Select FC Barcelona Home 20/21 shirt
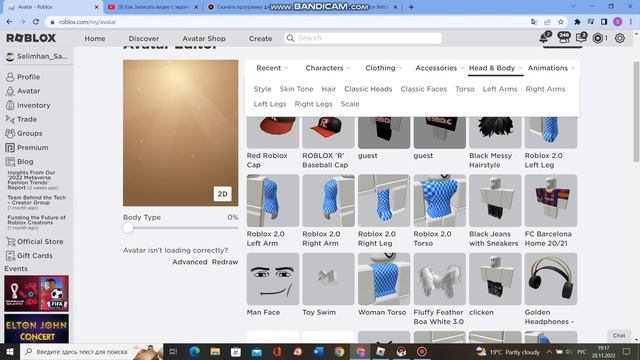 point(551,211)
